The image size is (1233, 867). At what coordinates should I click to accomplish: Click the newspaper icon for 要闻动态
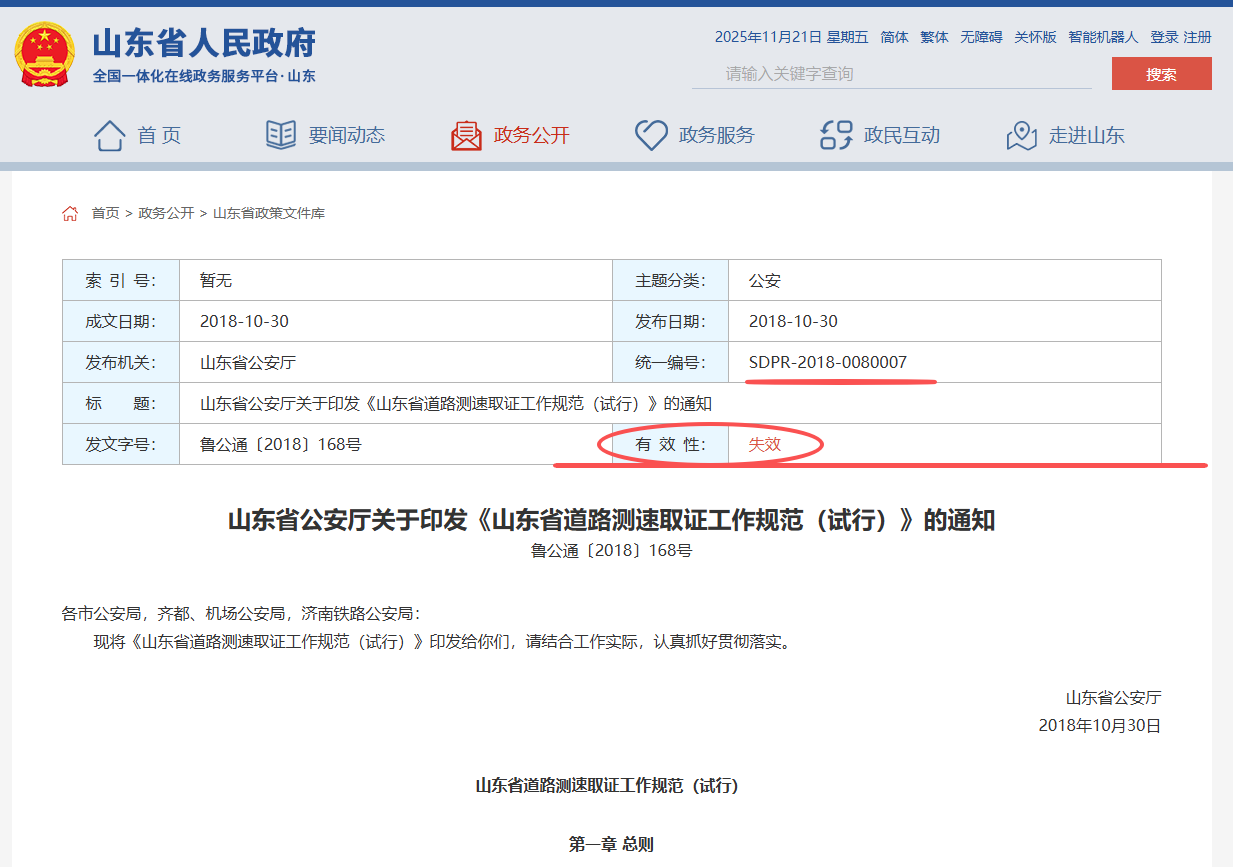tap(281, 135)
